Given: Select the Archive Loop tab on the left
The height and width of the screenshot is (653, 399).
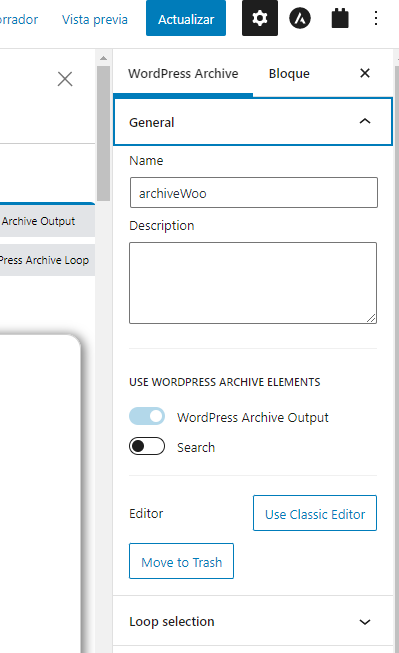Looking at the screenshot, I should coord(46,260).
